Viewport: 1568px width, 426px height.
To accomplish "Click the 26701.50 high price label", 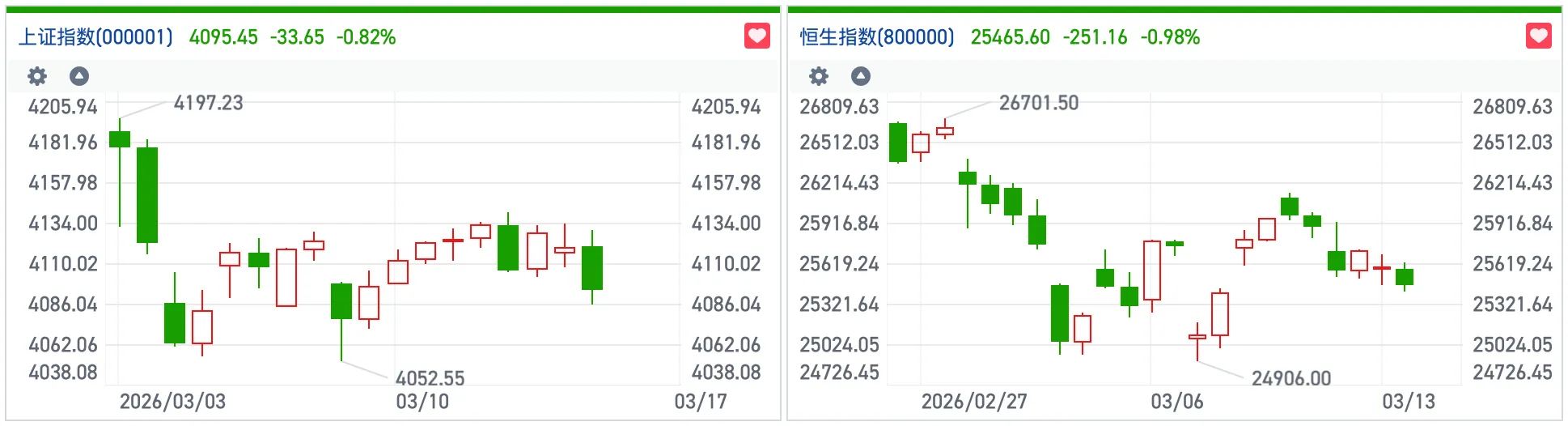I will pyautogui.click(x=1039, y=103).
